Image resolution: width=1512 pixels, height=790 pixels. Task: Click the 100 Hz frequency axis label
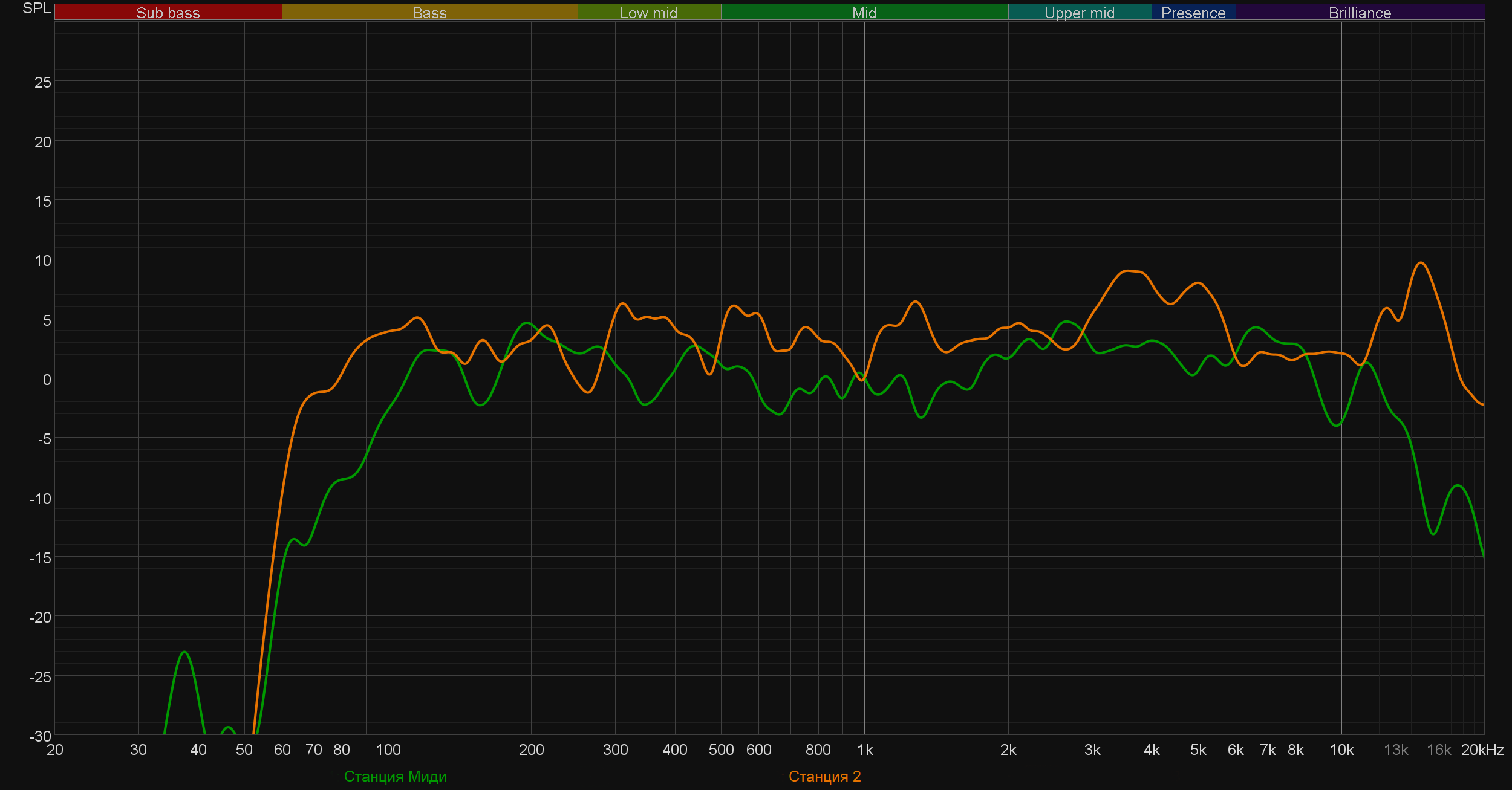coord(388,750)
